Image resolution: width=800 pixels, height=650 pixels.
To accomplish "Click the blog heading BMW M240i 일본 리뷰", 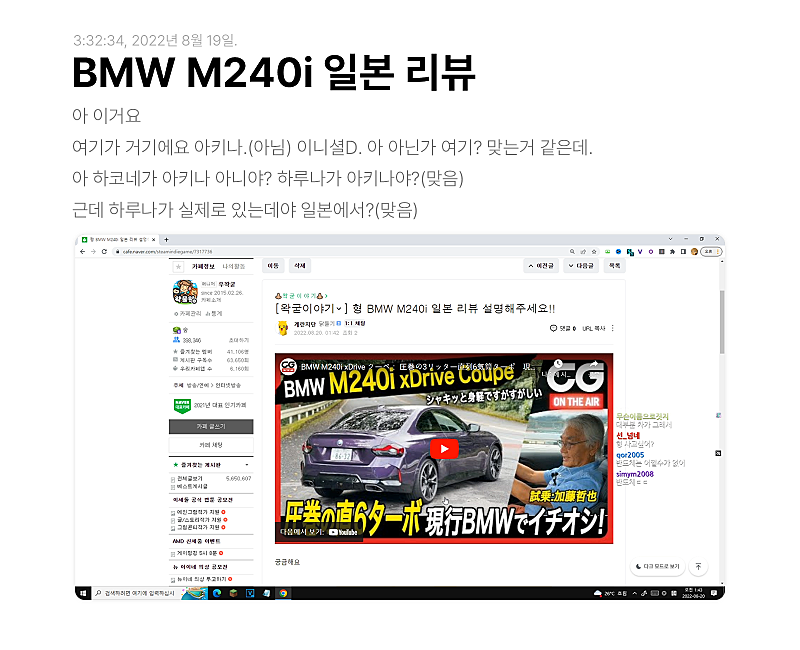I will 274,72.
